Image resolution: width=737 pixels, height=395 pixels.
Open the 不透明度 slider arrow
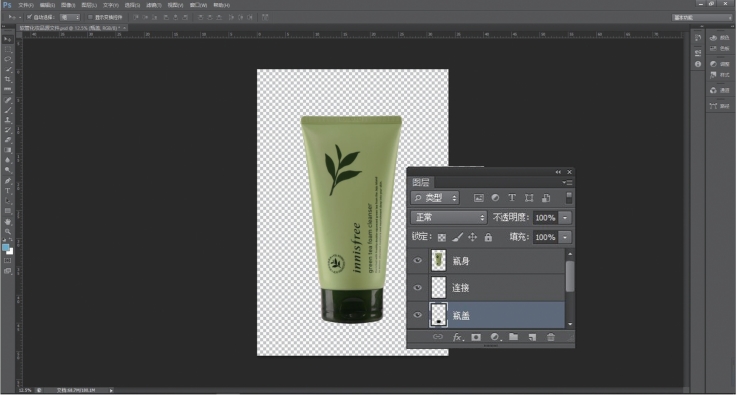click(x=565, y=218)
